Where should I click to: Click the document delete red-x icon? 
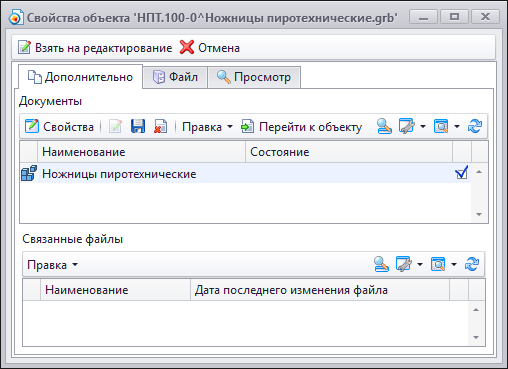click(160, 127)
